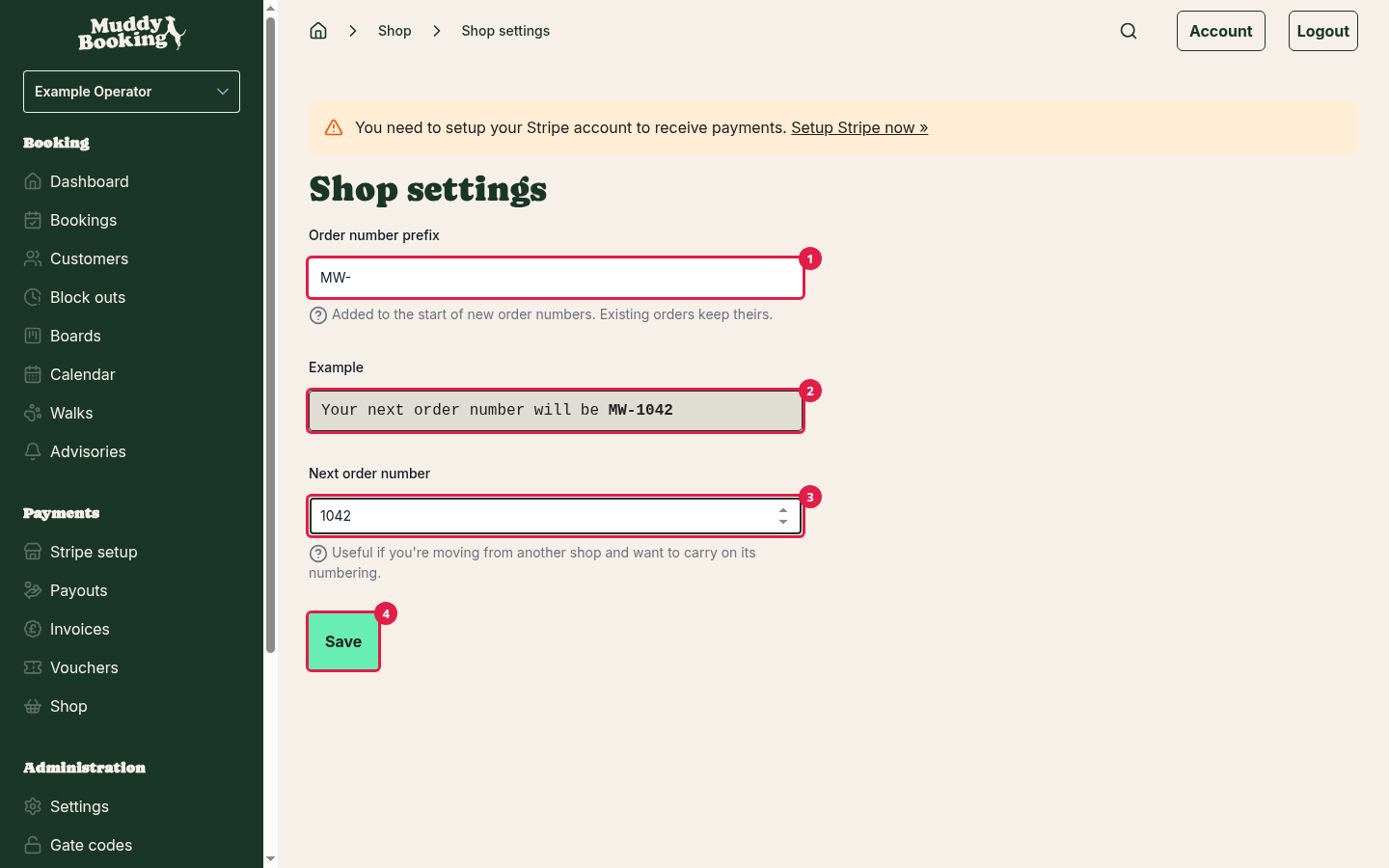Click the Logout button
The height and width of the screenshot is (868, 1389).
tap(1323, 31)
